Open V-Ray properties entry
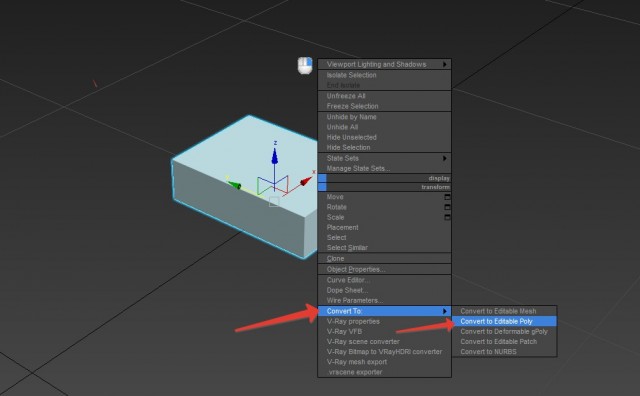The height and width of the screenshot is (396, 640). click(384, 321)
